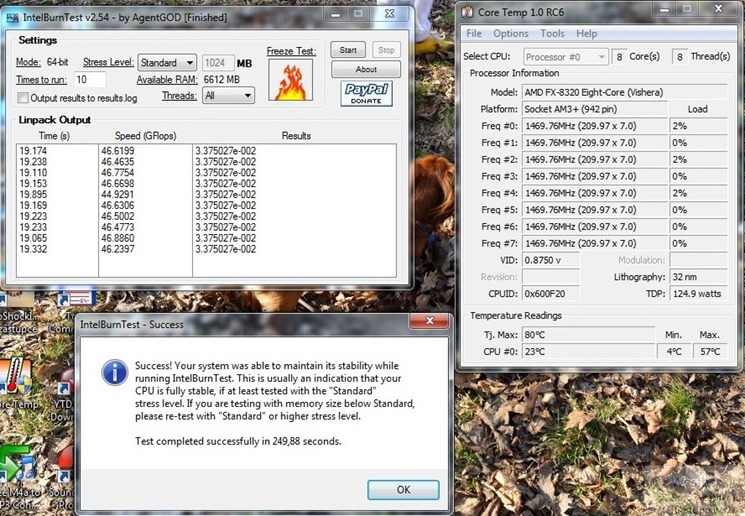Click the Core(s) count box showing 8
745x516 pixels.
click(x=619, y=57)
